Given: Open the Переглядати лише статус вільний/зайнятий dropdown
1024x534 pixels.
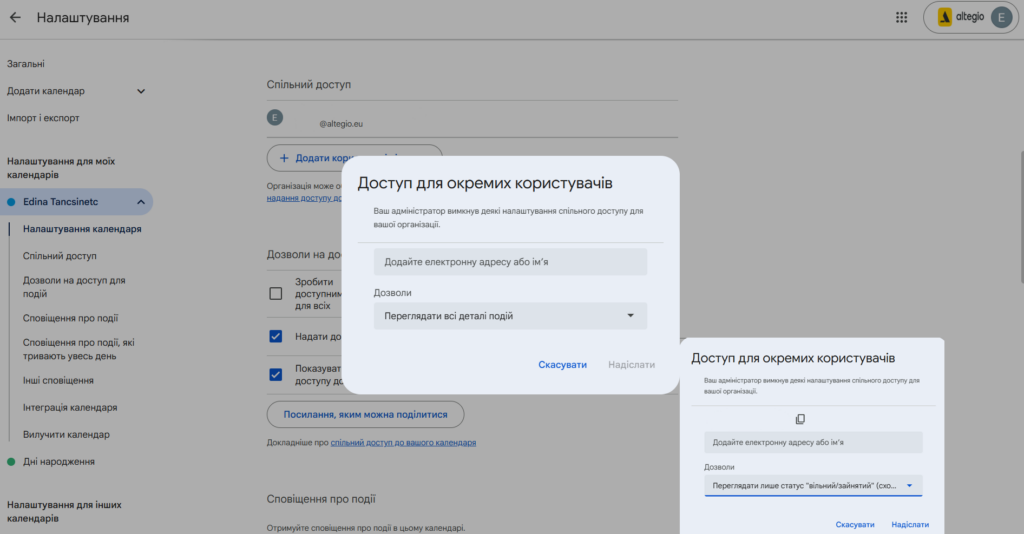Looking at the screenshot, I should tap(813, 486).
